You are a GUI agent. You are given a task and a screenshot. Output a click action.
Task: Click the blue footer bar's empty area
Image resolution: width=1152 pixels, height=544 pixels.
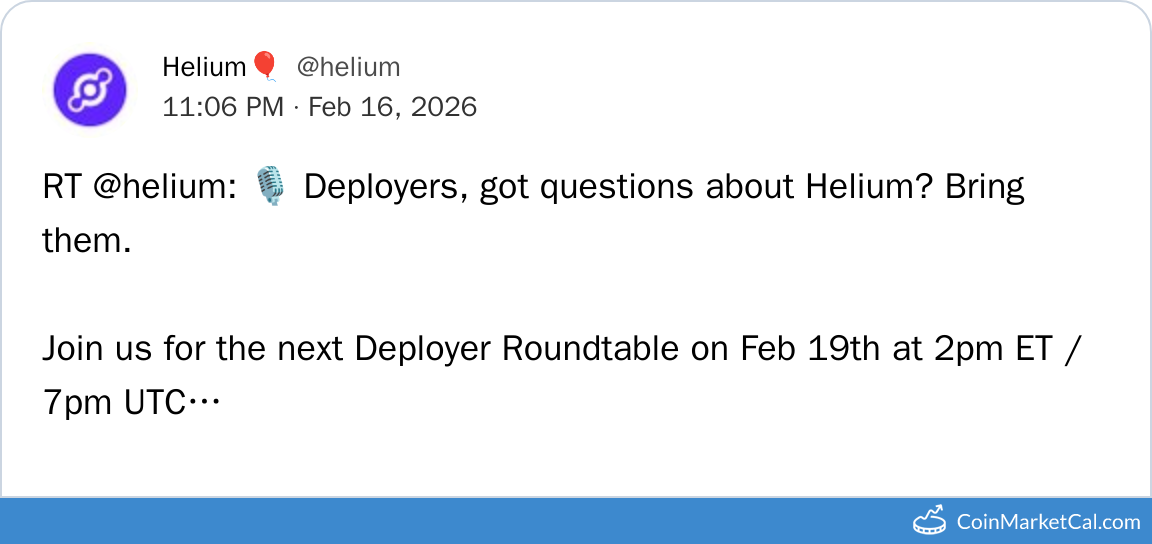450,521
